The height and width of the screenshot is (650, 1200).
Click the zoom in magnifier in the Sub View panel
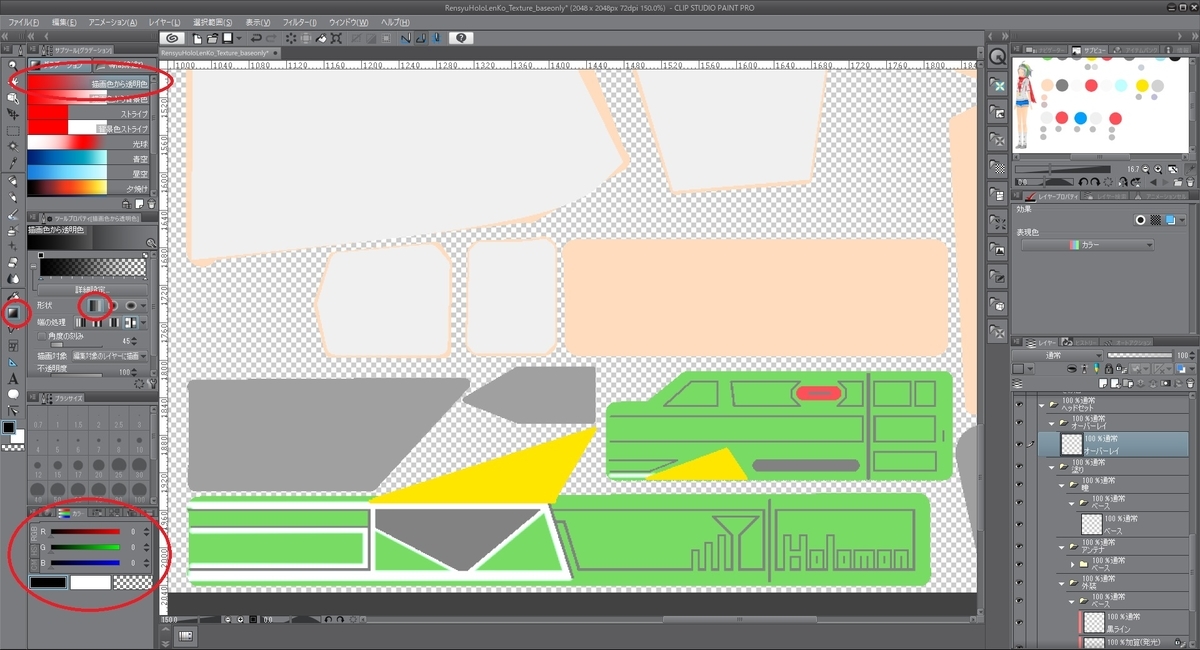pos(1158,169)
